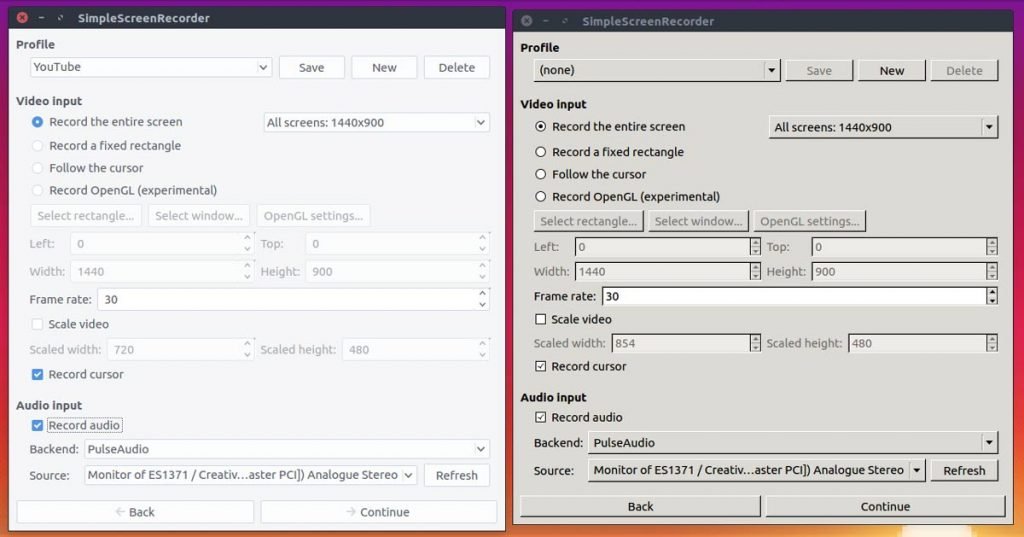The height and width of the screenshot is (537, 1024).
Task: Uncheck 'Record cursor' in the right window
Action: [541, 366]
